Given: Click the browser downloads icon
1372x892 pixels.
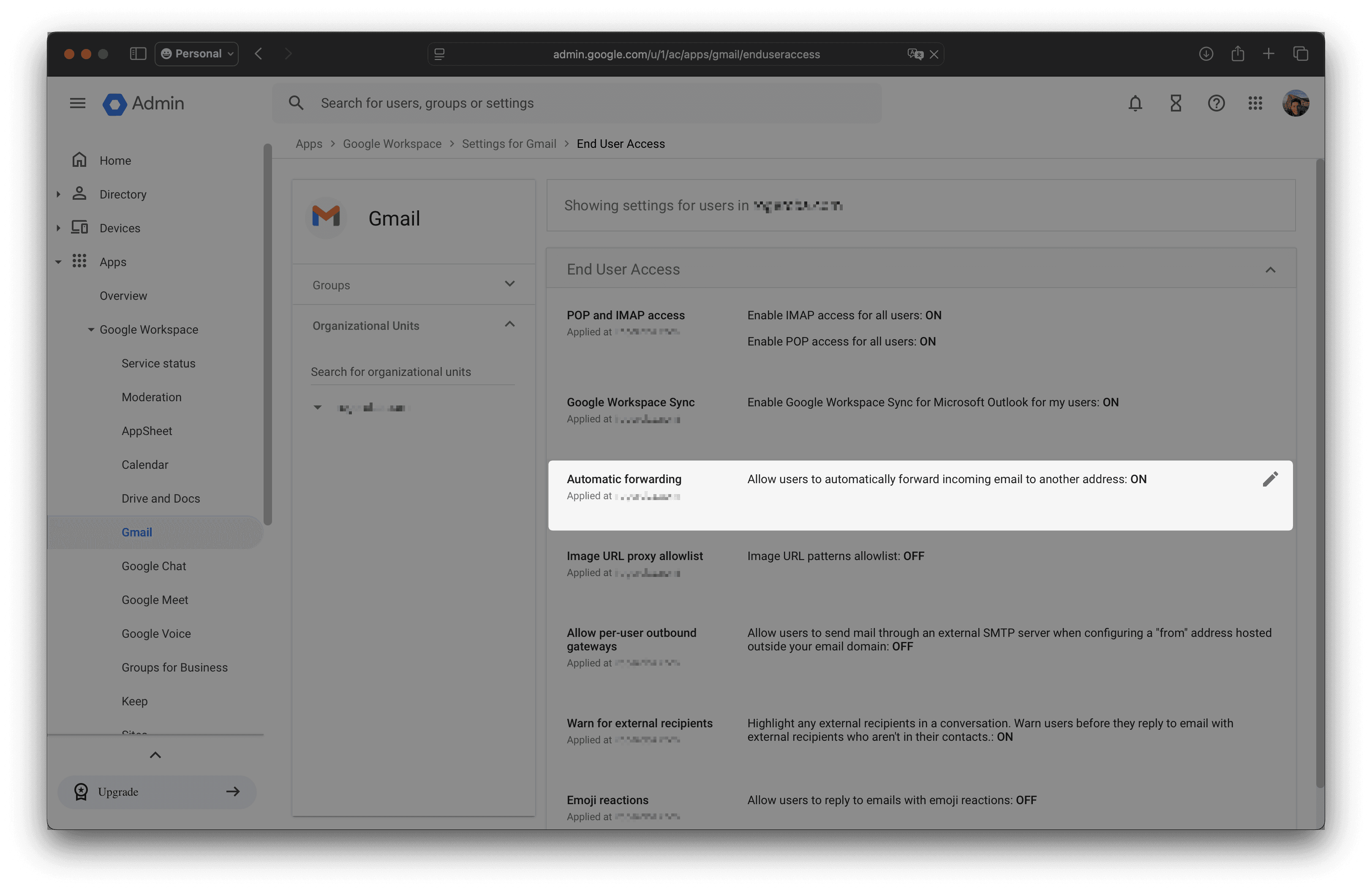Looking at the screenshot, I should (x=1206, y=54).
